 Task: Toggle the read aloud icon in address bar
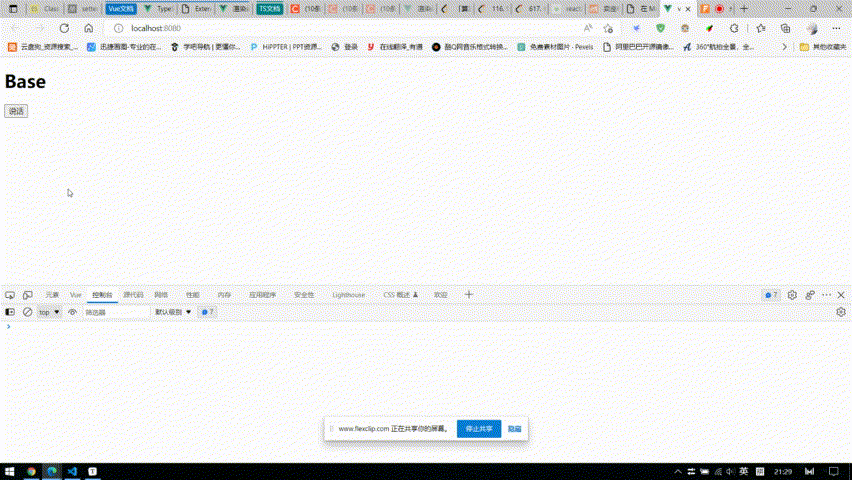587,28
